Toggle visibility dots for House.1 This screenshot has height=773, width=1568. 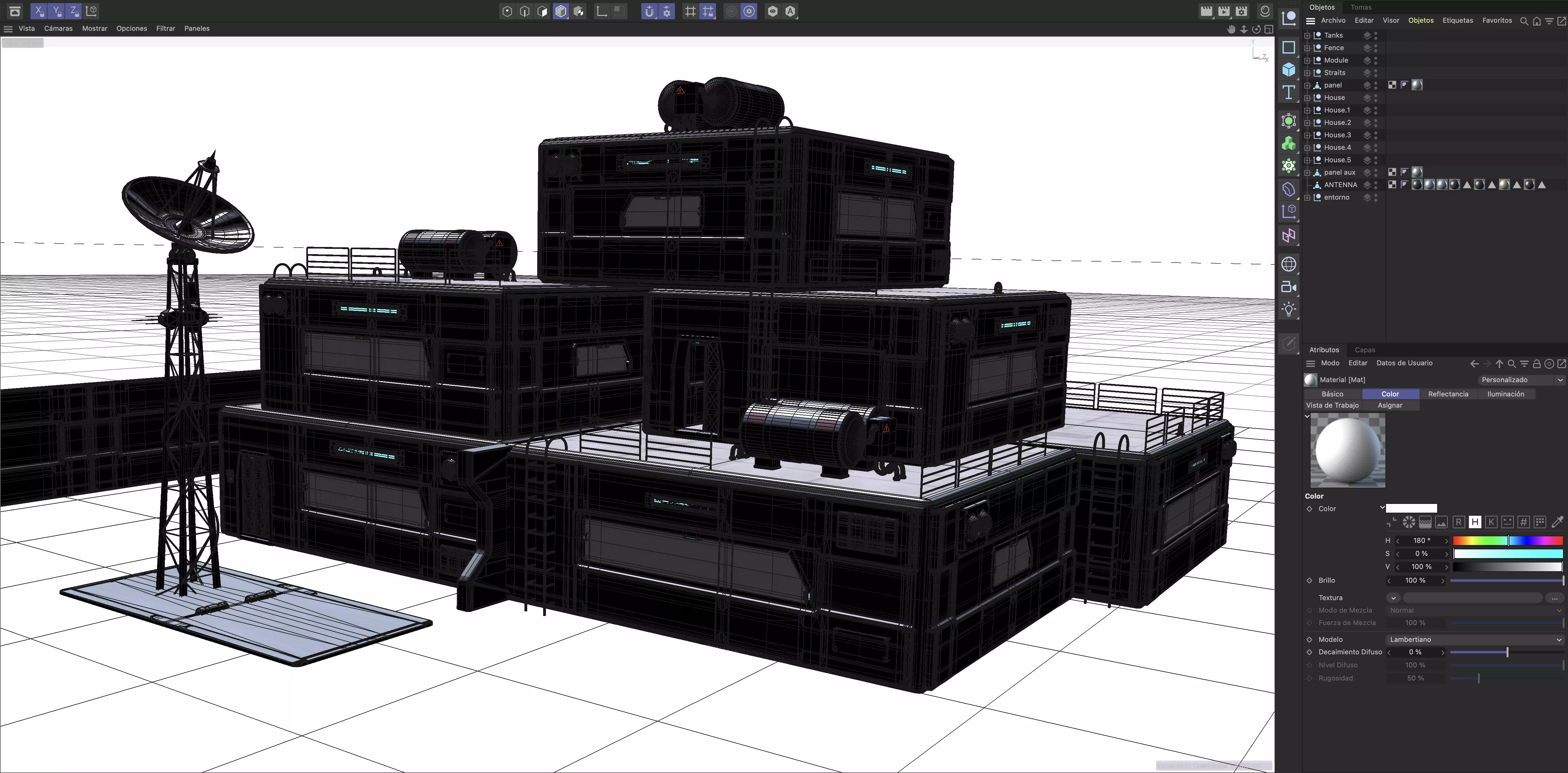[x=1376, y=110]
